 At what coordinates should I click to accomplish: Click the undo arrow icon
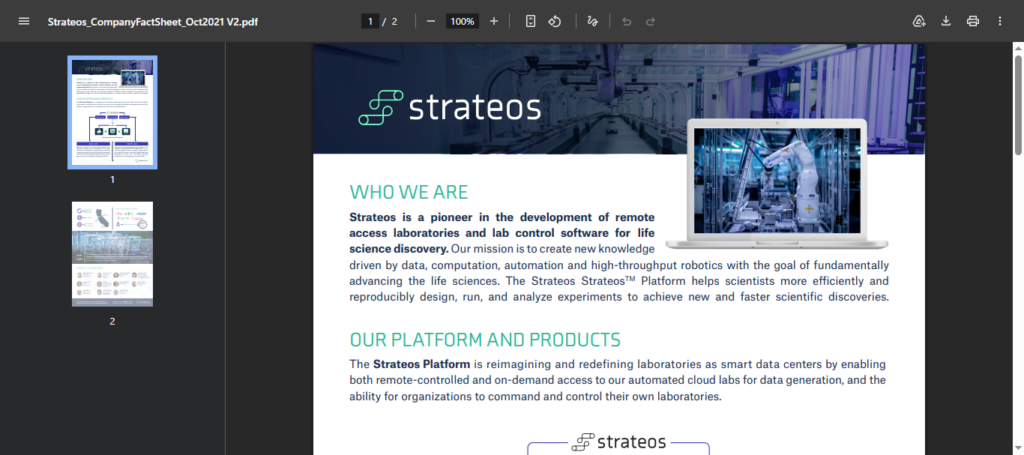(627, 21)
